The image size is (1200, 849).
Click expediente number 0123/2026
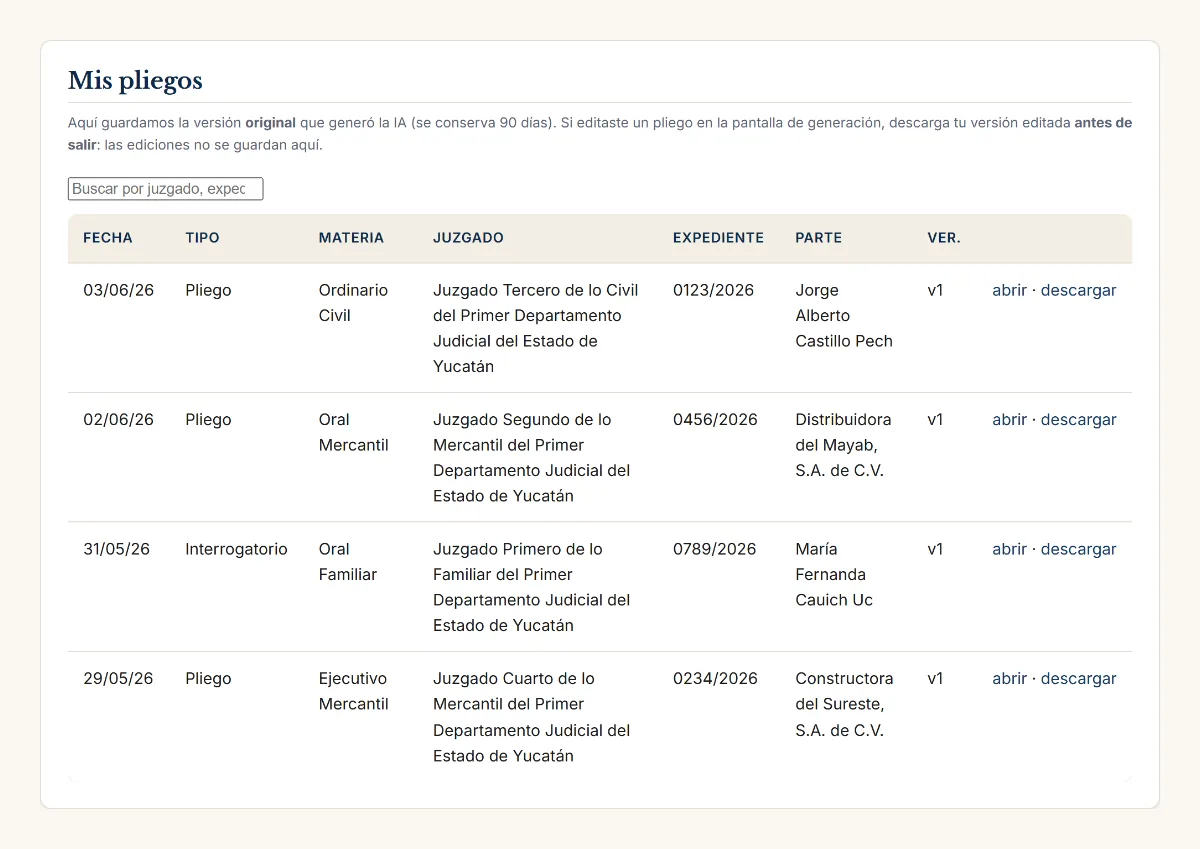(x=714, y=290)
